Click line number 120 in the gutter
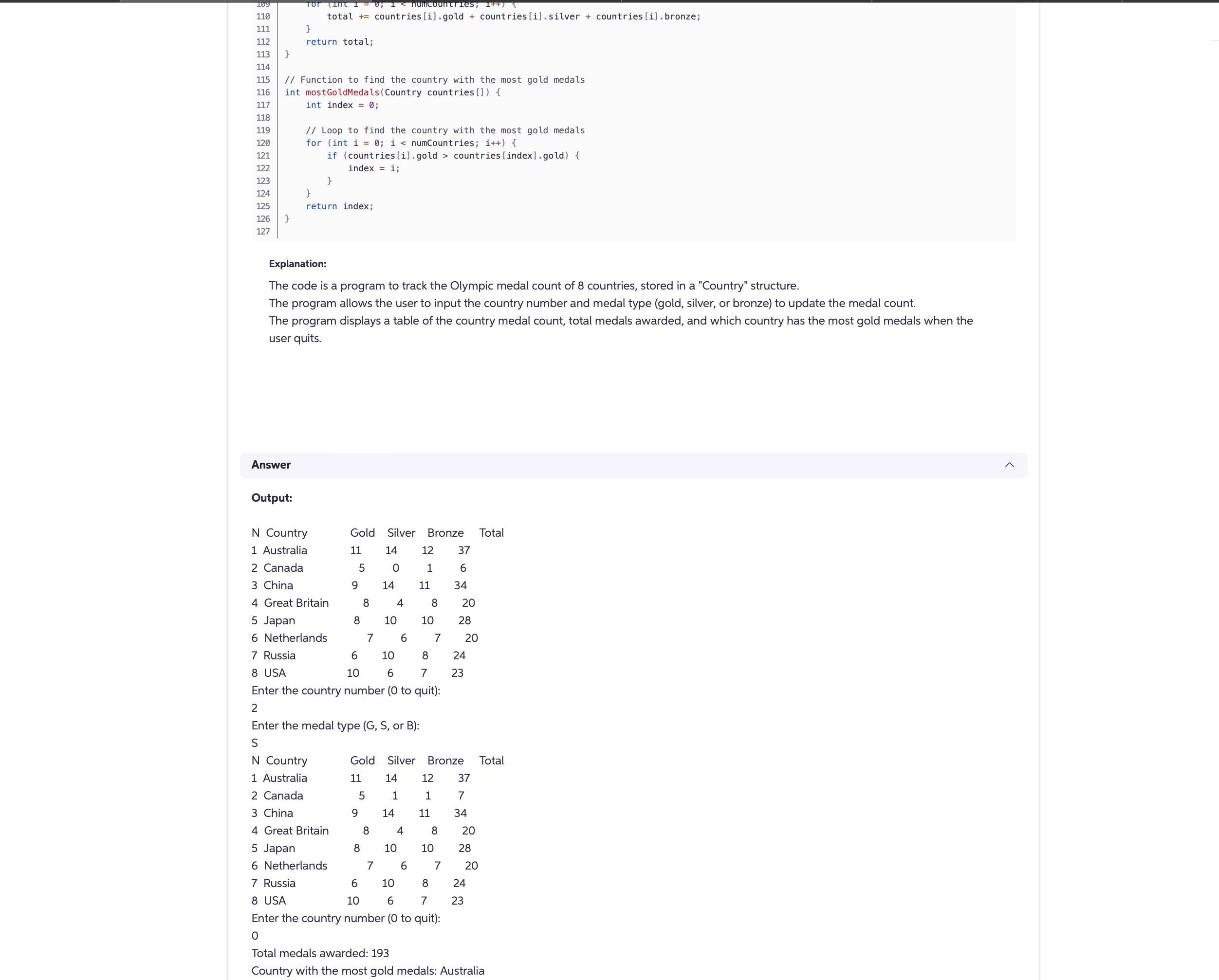Image resolution: width=1219 pixels, height=980 pixels. coord(263,143)
